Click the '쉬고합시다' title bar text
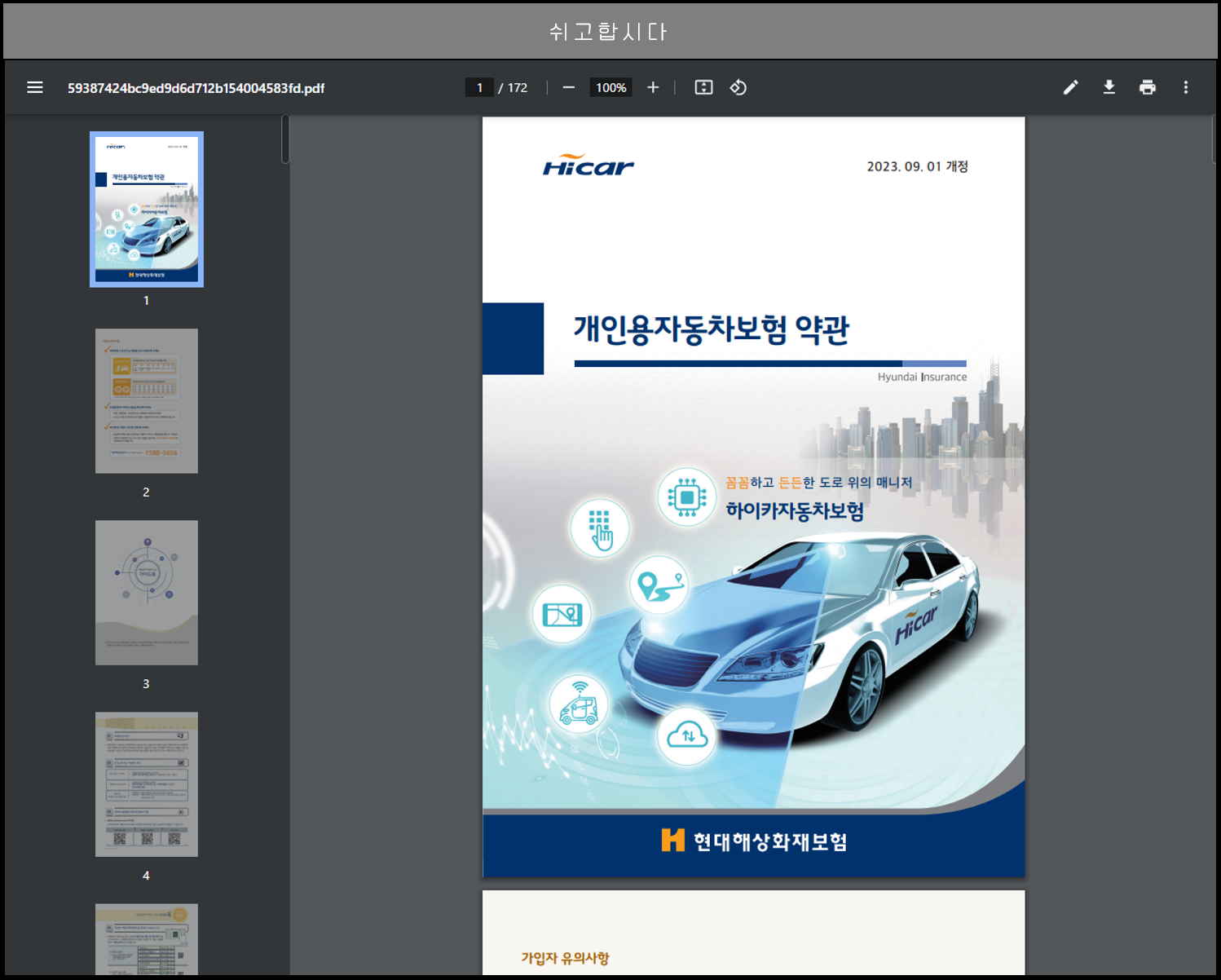This screenshot has width=1221, height=980. 608,32
